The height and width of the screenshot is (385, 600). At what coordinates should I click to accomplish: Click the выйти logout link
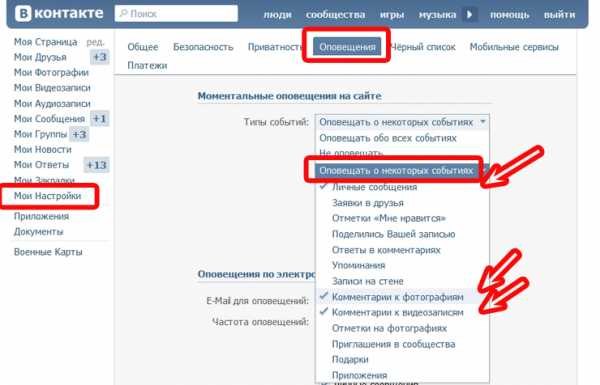click(559, 15)
